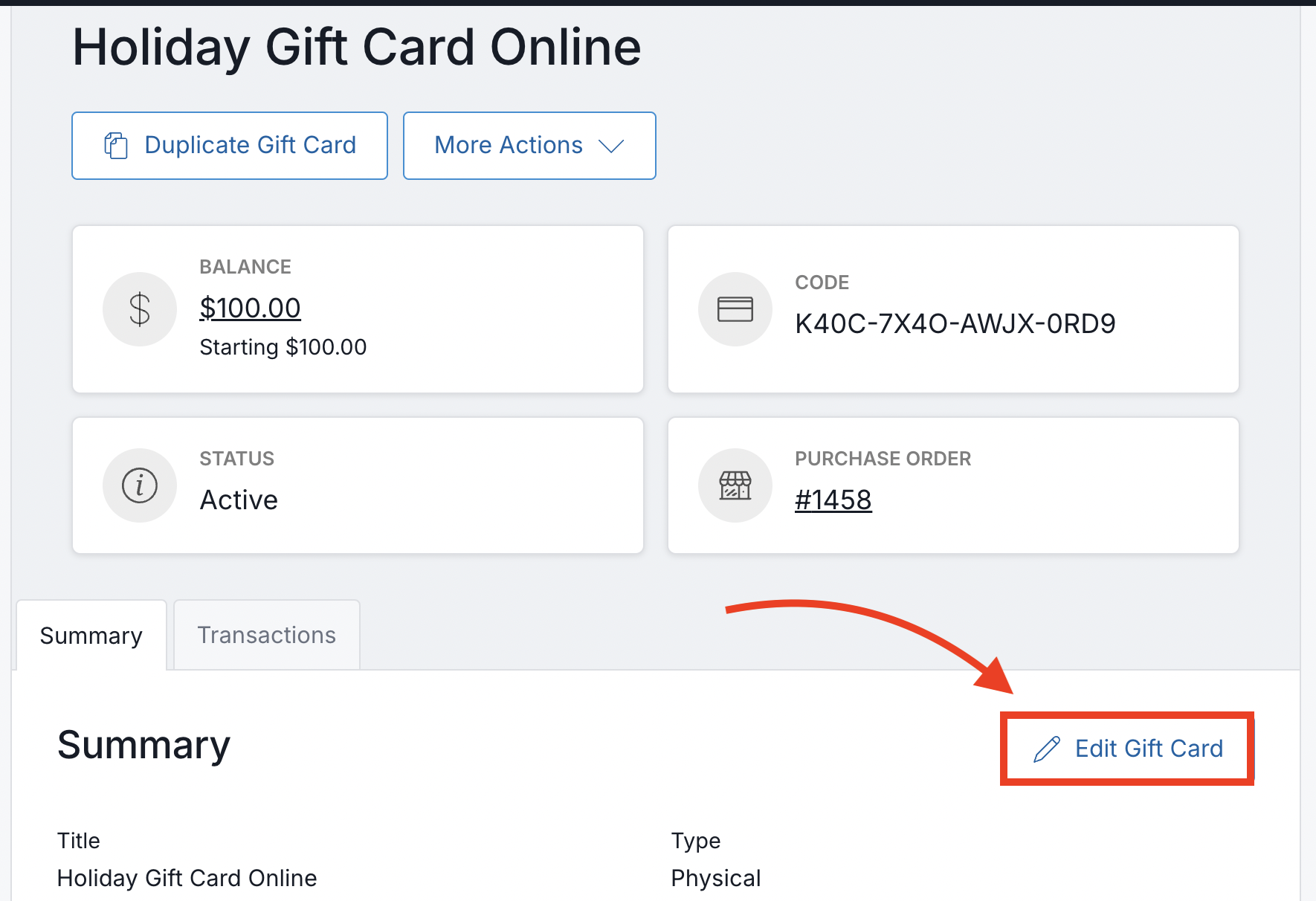
Task: Click the info icon next to Status
Action: (x=140, y=485)
